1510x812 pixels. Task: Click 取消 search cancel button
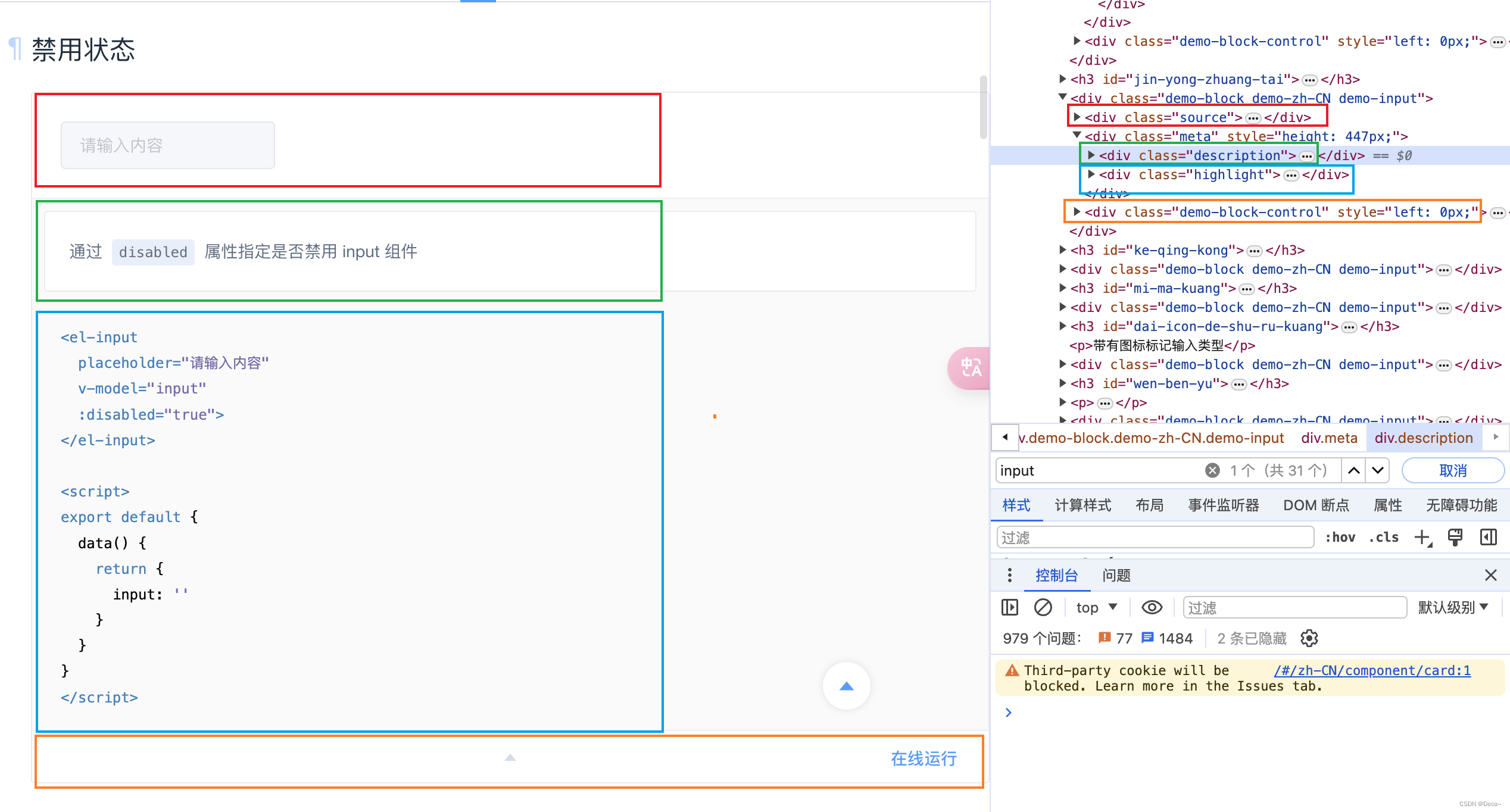(x=1453, y=470)
